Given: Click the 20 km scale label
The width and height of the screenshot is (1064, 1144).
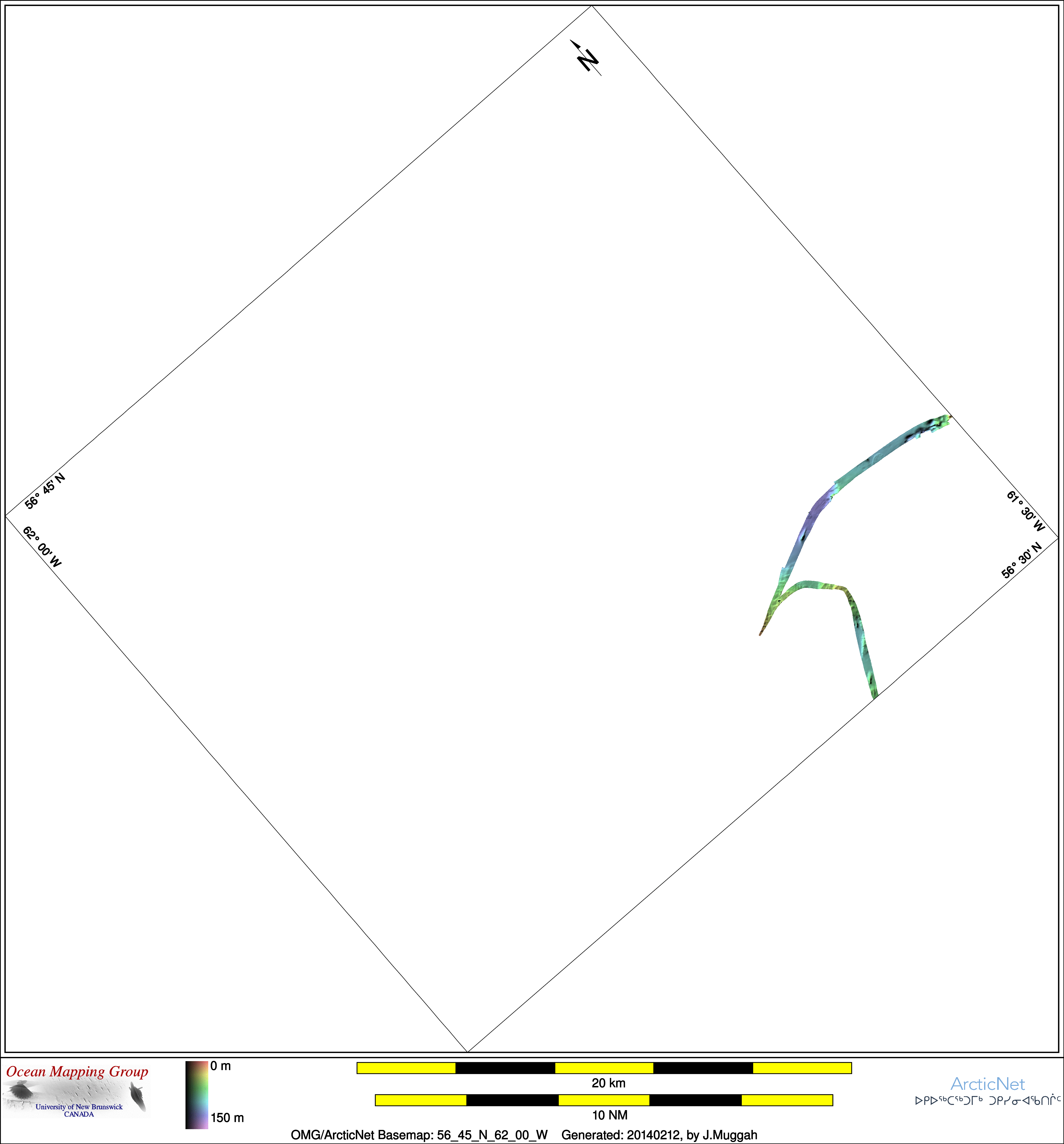Looking at the screenshot, I should [608, 1083].
